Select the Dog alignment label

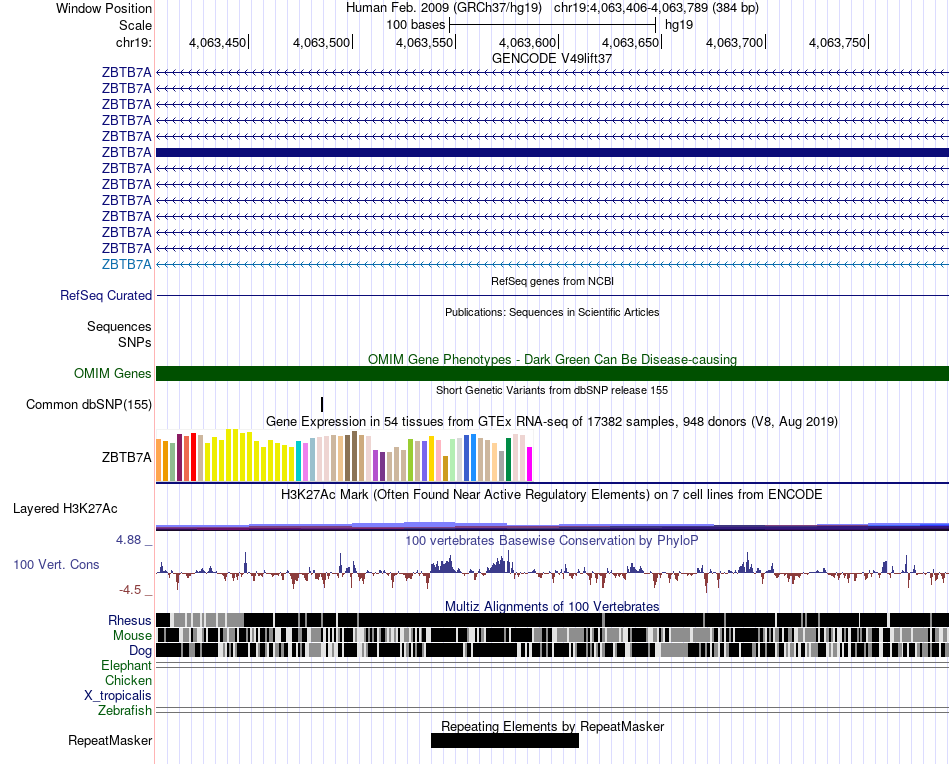[140, 651]
